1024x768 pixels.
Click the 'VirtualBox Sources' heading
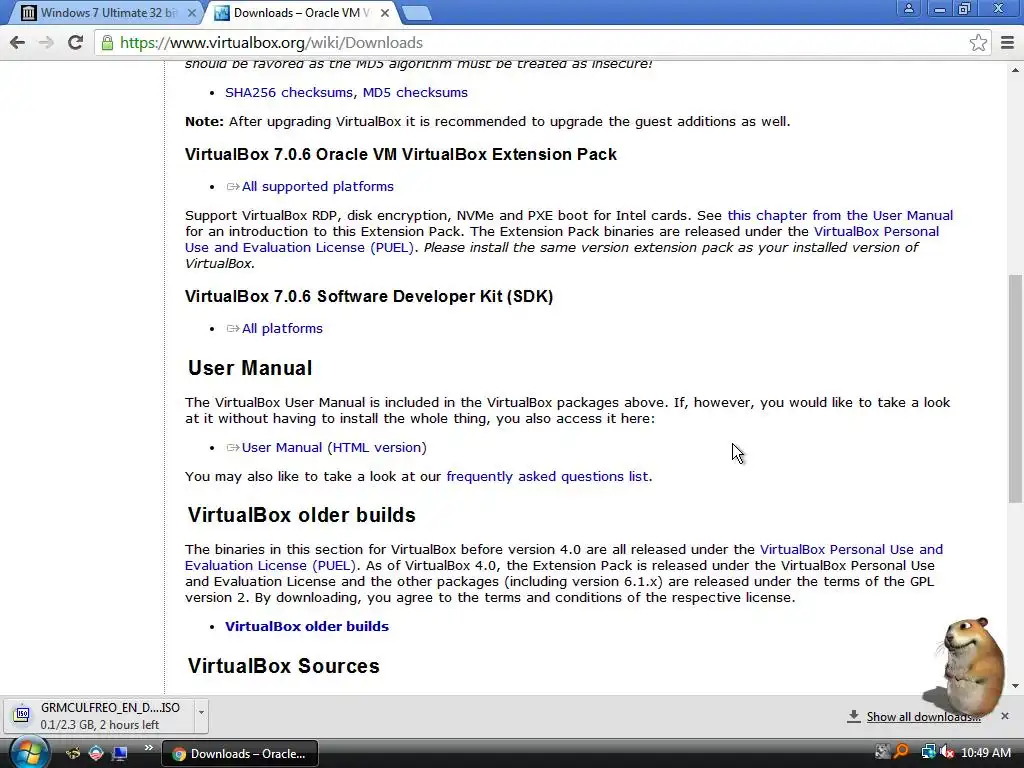click(x=283, y=666)
